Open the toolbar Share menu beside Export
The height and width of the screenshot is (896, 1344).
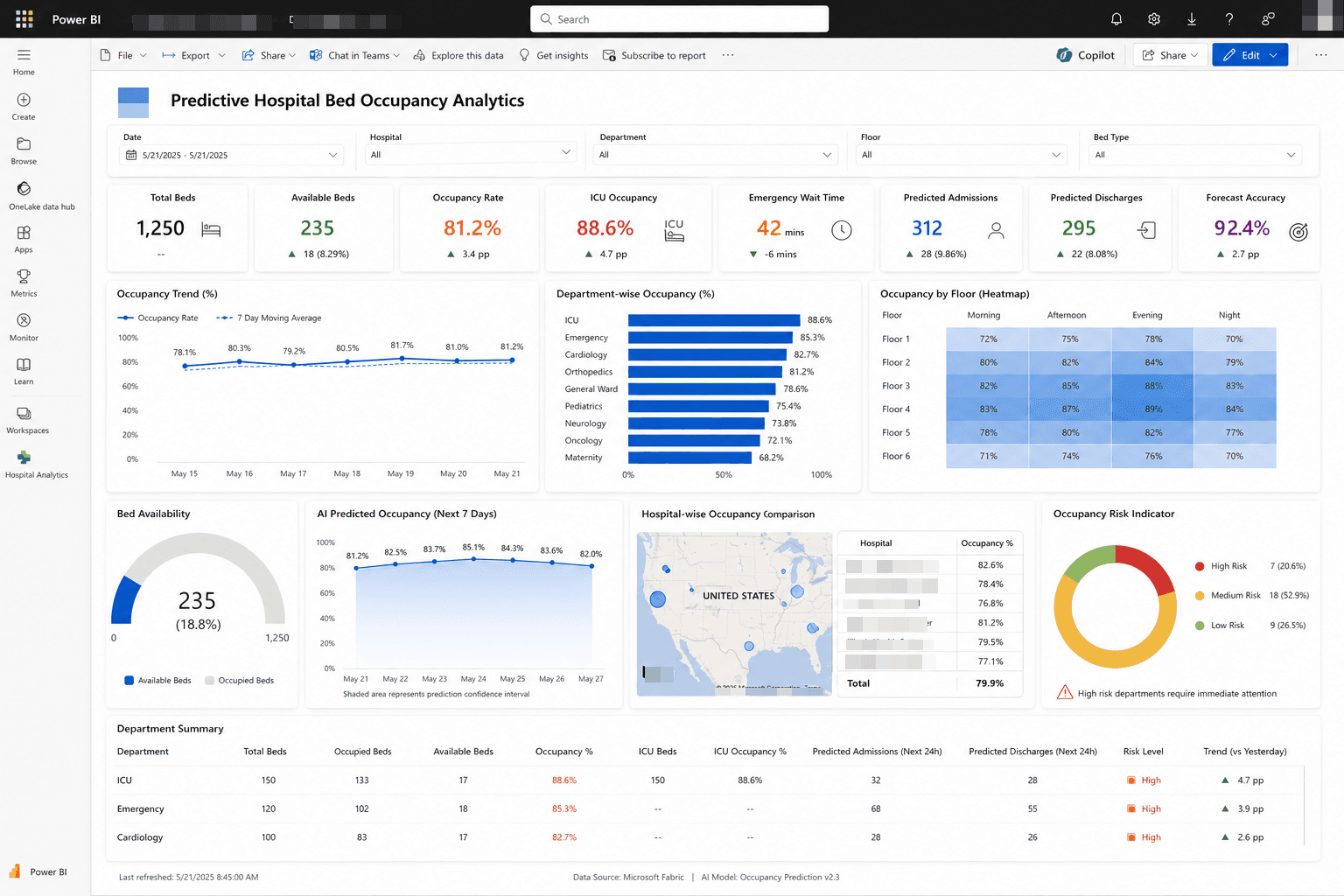click(269, 55)
